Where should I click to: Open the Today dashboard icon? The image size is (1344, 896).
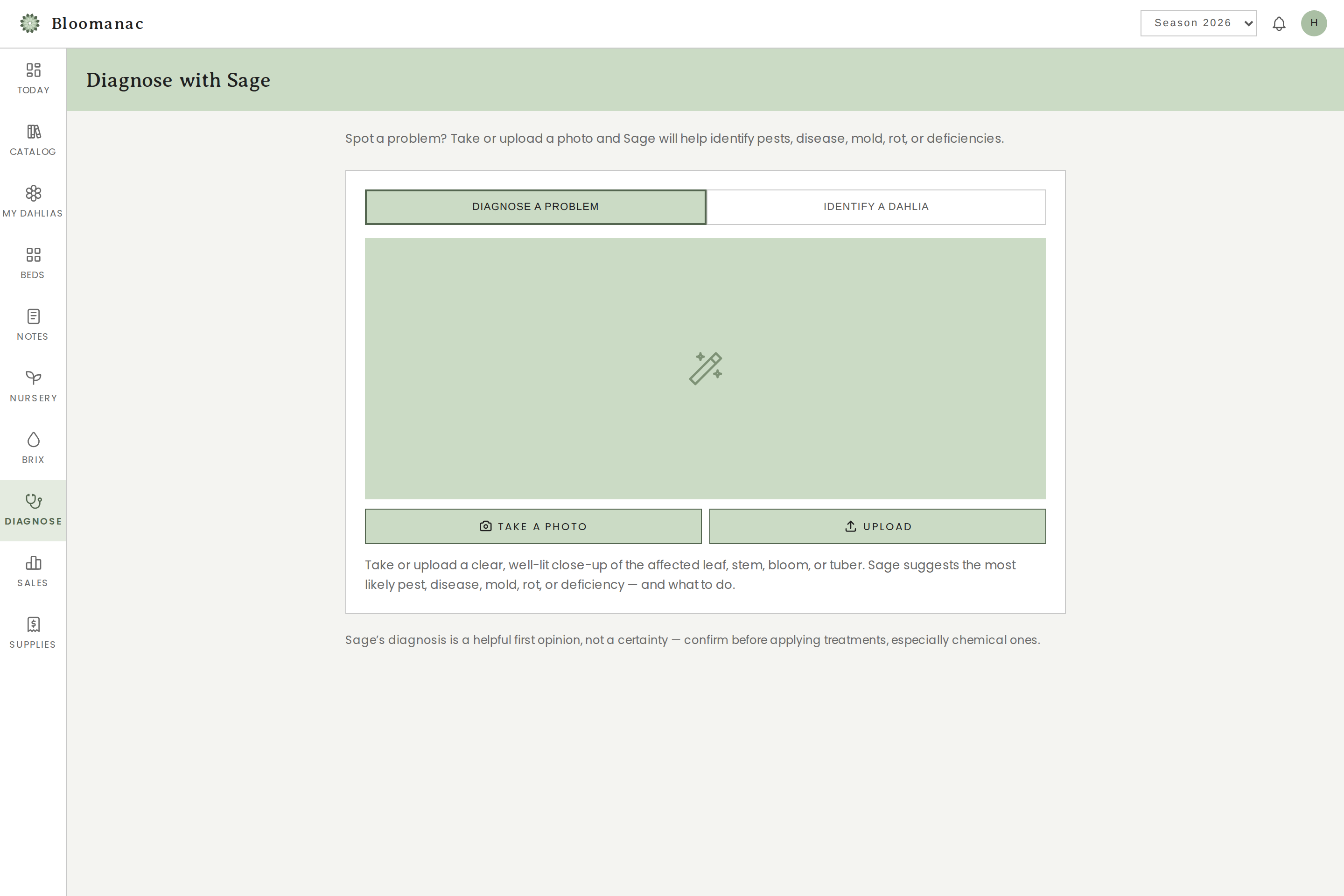tap(33, 70)
